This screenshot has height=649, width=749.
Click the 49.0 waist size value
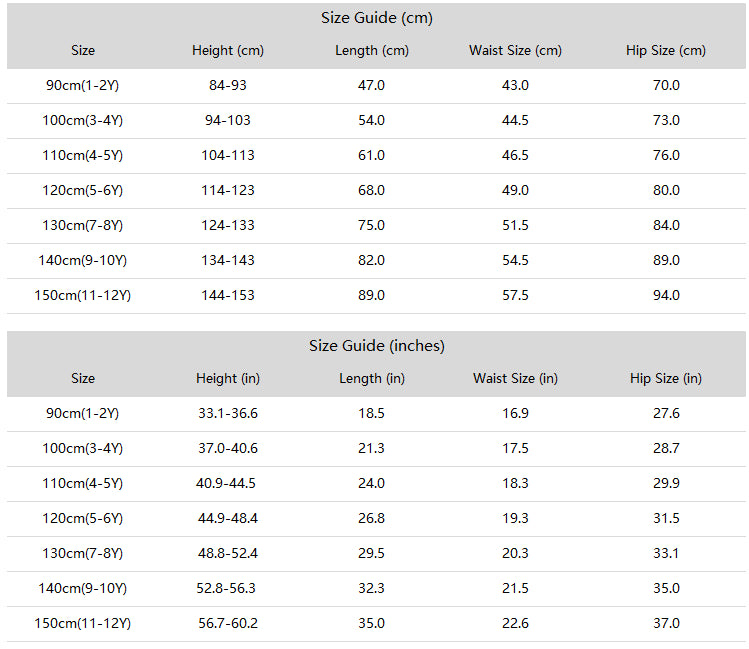(515, 190)
